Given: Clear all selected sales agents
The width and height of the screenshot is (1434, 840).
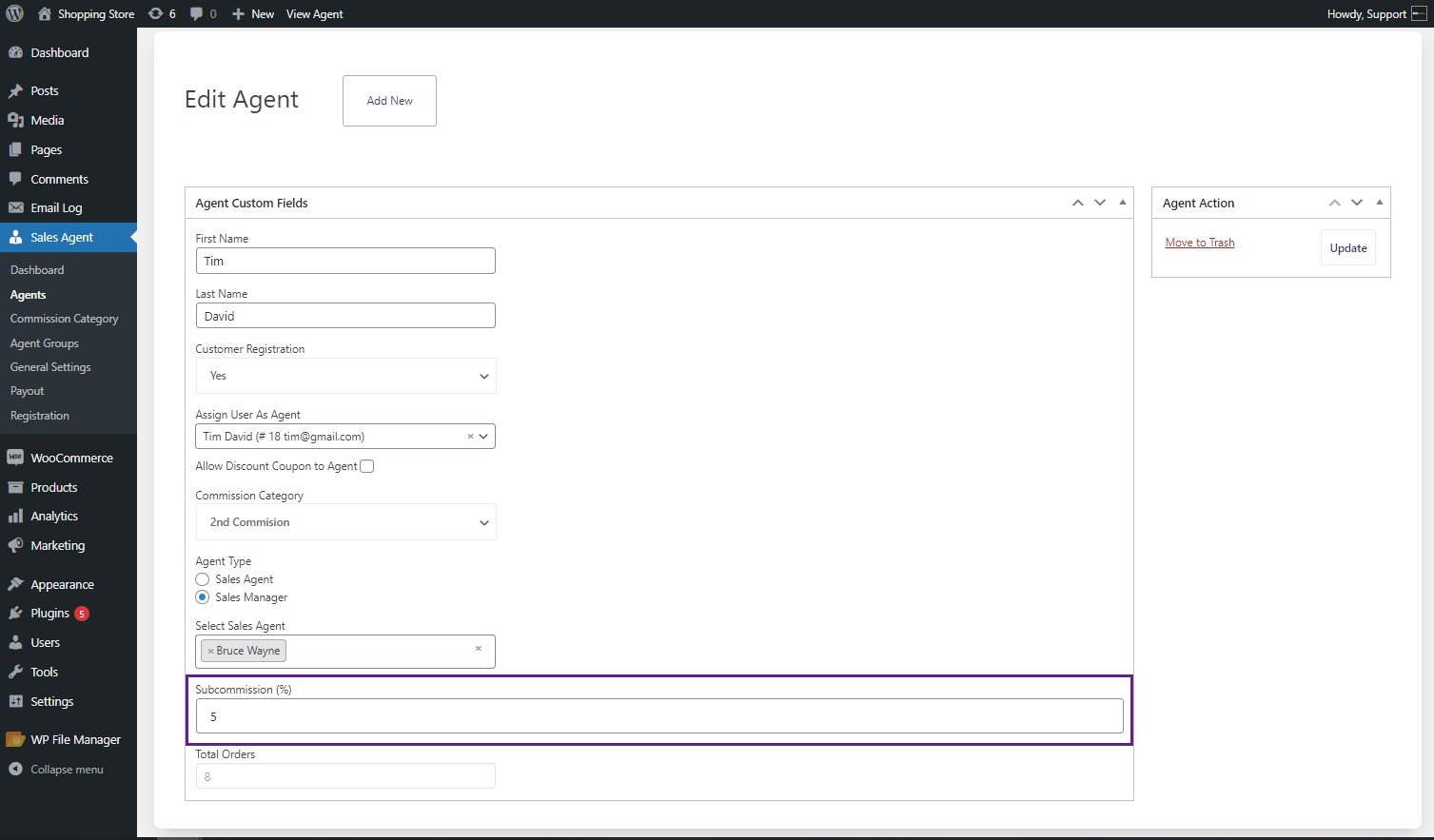Looking at the screenshot, I should coord(479,649).
